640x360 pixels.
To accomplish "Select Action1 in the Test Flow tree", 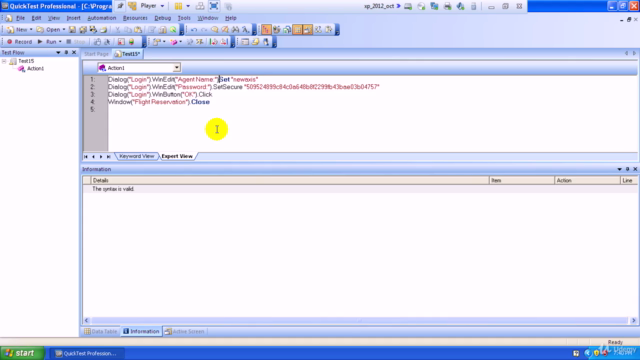I will point(35,69).
